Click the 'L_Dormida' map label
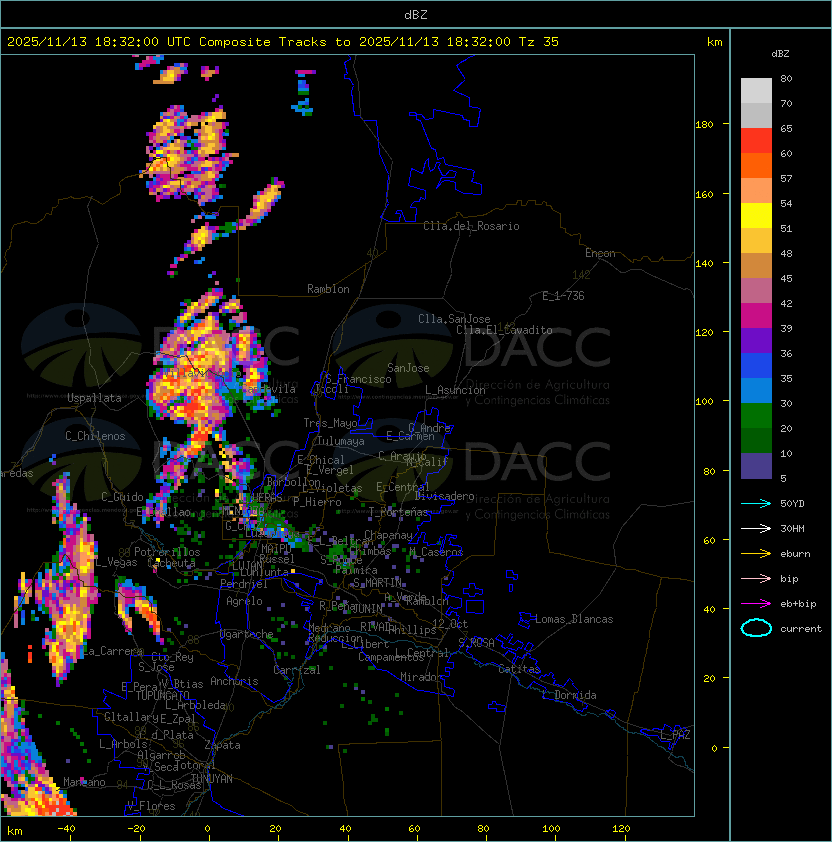The width and height of the screenshot is (832, 842). (x=569, y=695)
